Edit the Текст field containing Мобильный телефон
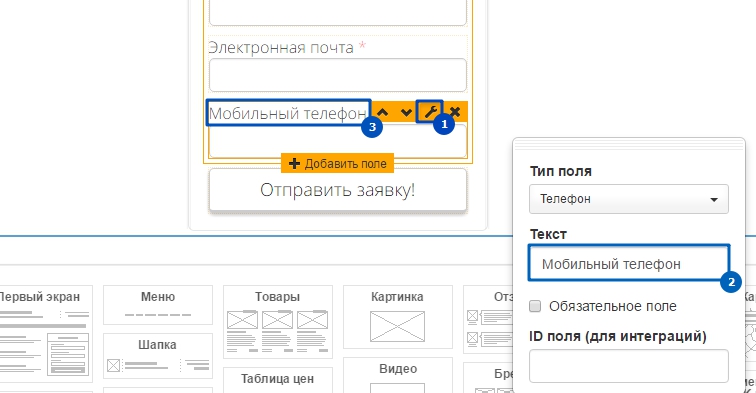Screen dimensions: 756x393 (x=629, y=263)
